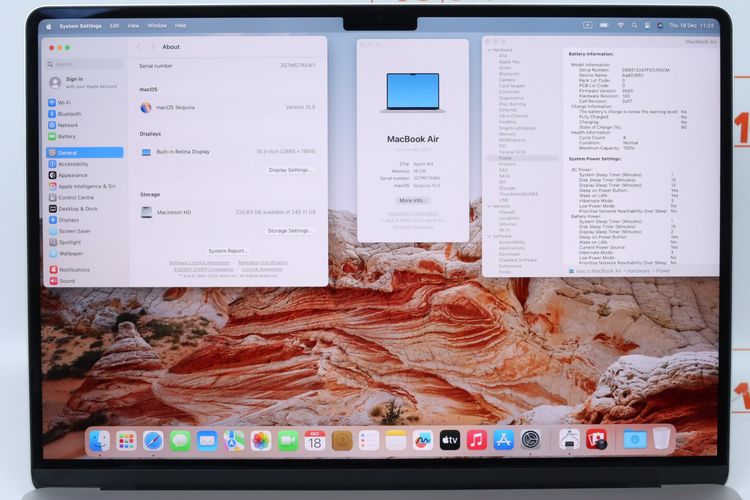Click the Siri icon in menu bar
The image size is (750, 500).
click(660, 25)
